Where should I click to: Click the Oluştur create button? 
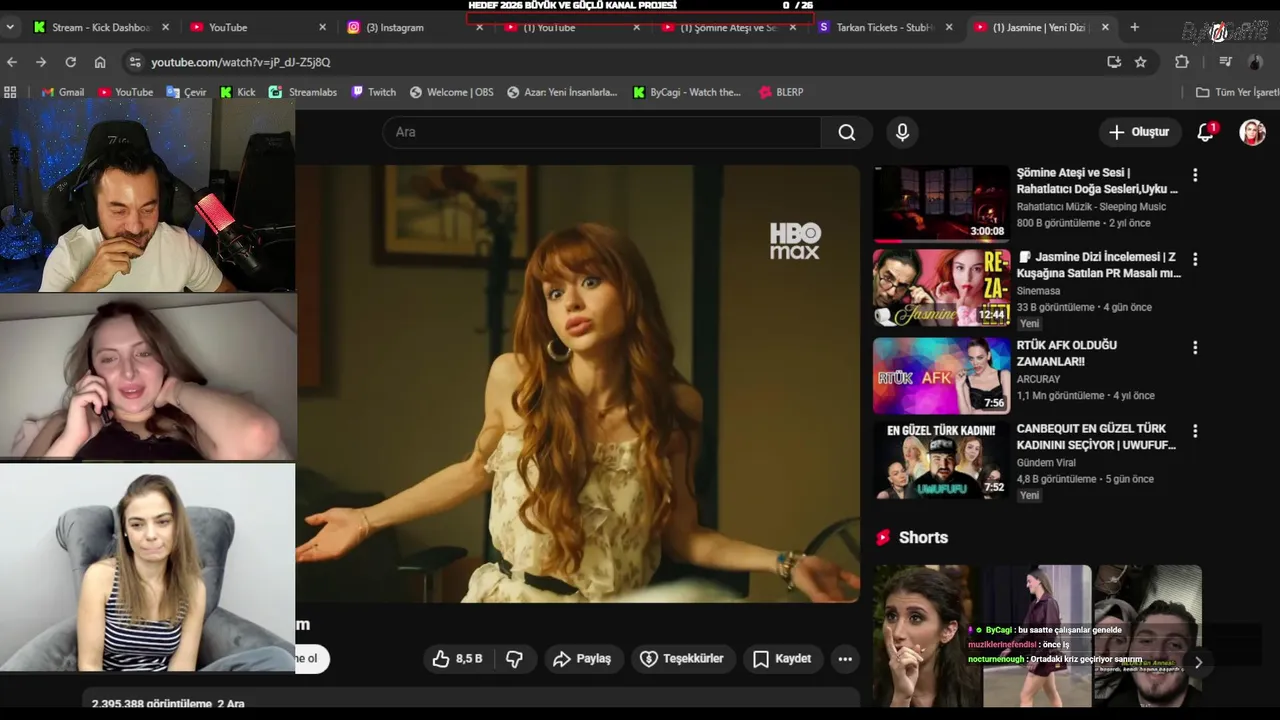1138,132
